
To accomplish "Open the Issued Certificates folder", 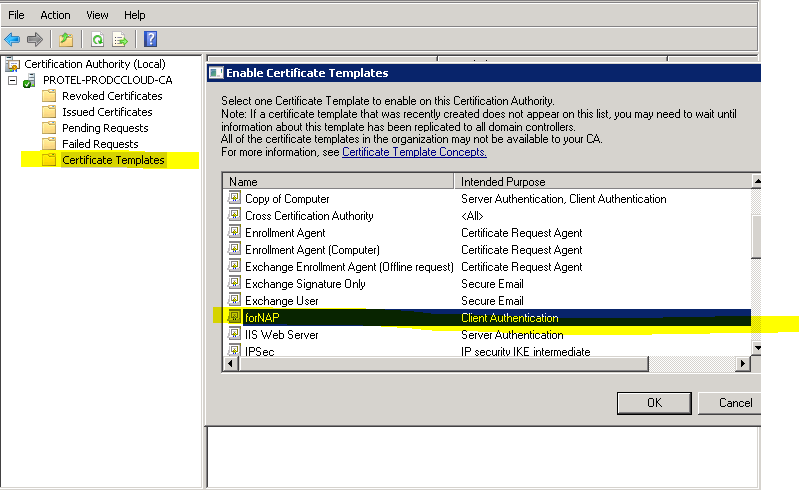I will 106,112.
